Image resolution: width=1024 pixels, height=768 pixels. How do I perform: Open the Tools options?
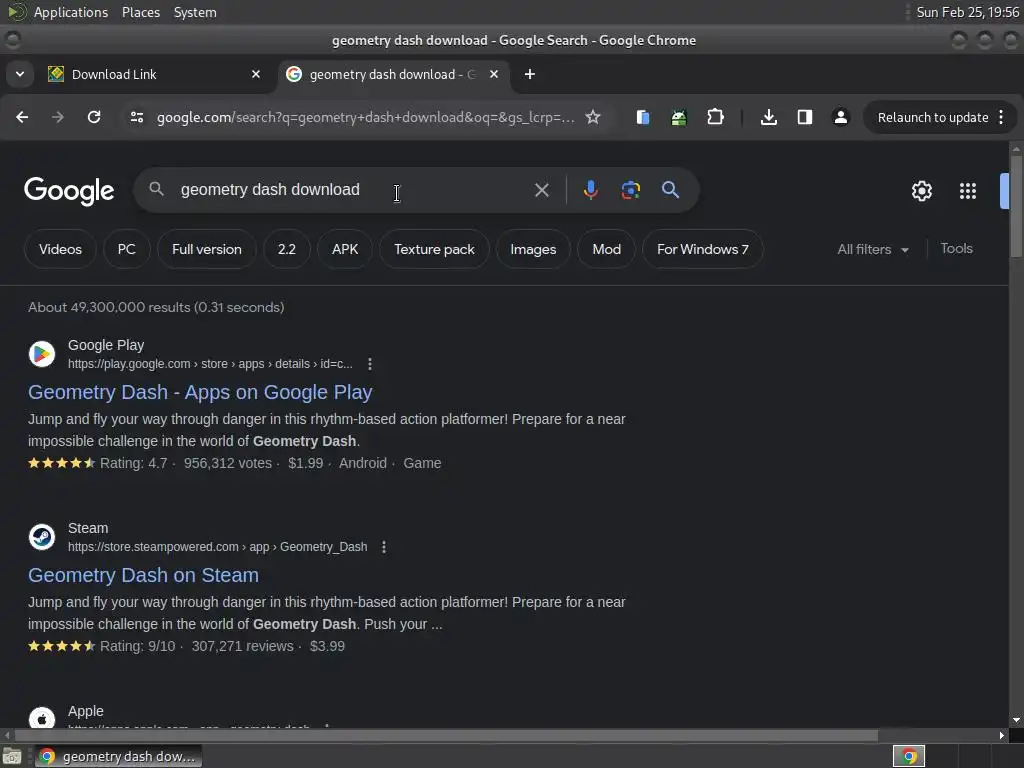tap(956, 249)
